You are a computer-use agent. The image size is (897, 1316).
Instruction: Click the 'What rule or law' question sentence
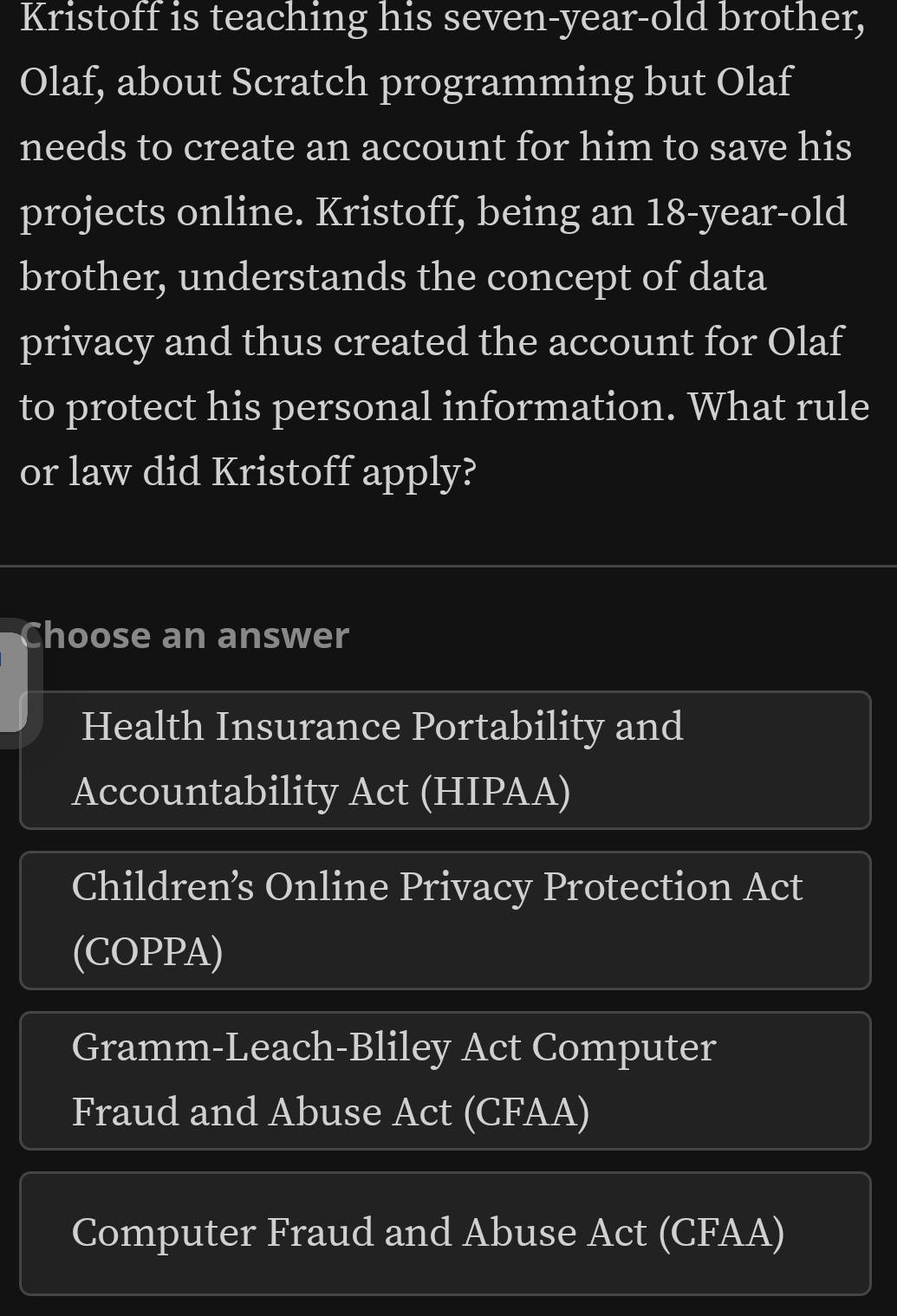pos(445,439)
